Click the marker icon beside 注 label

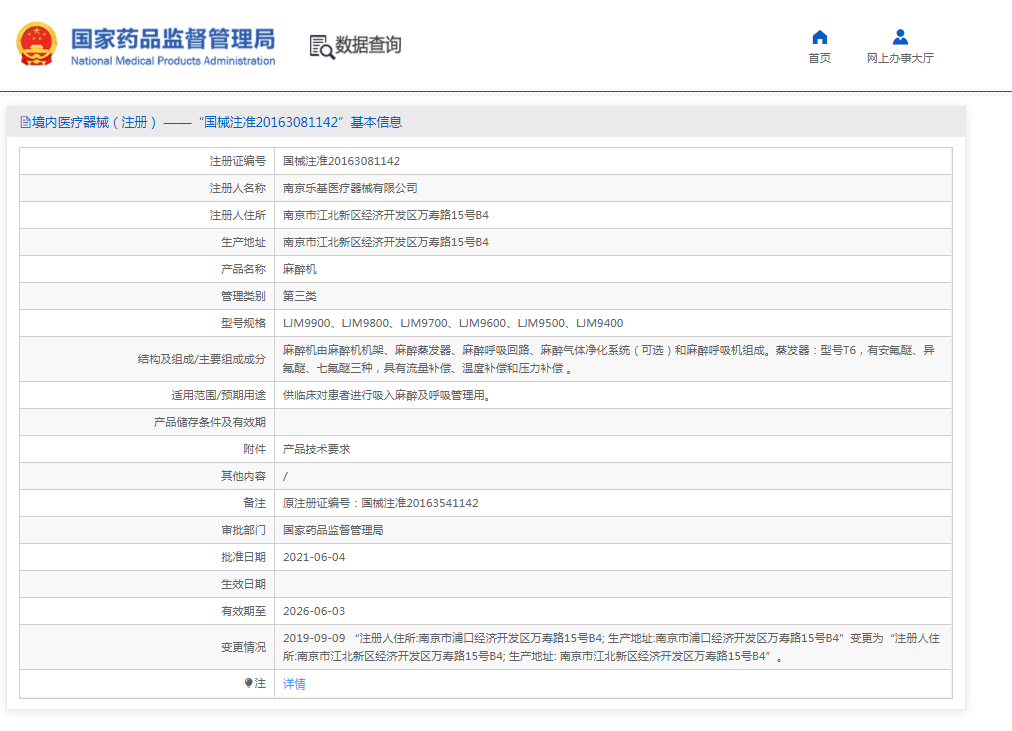[x=249, y=683]
